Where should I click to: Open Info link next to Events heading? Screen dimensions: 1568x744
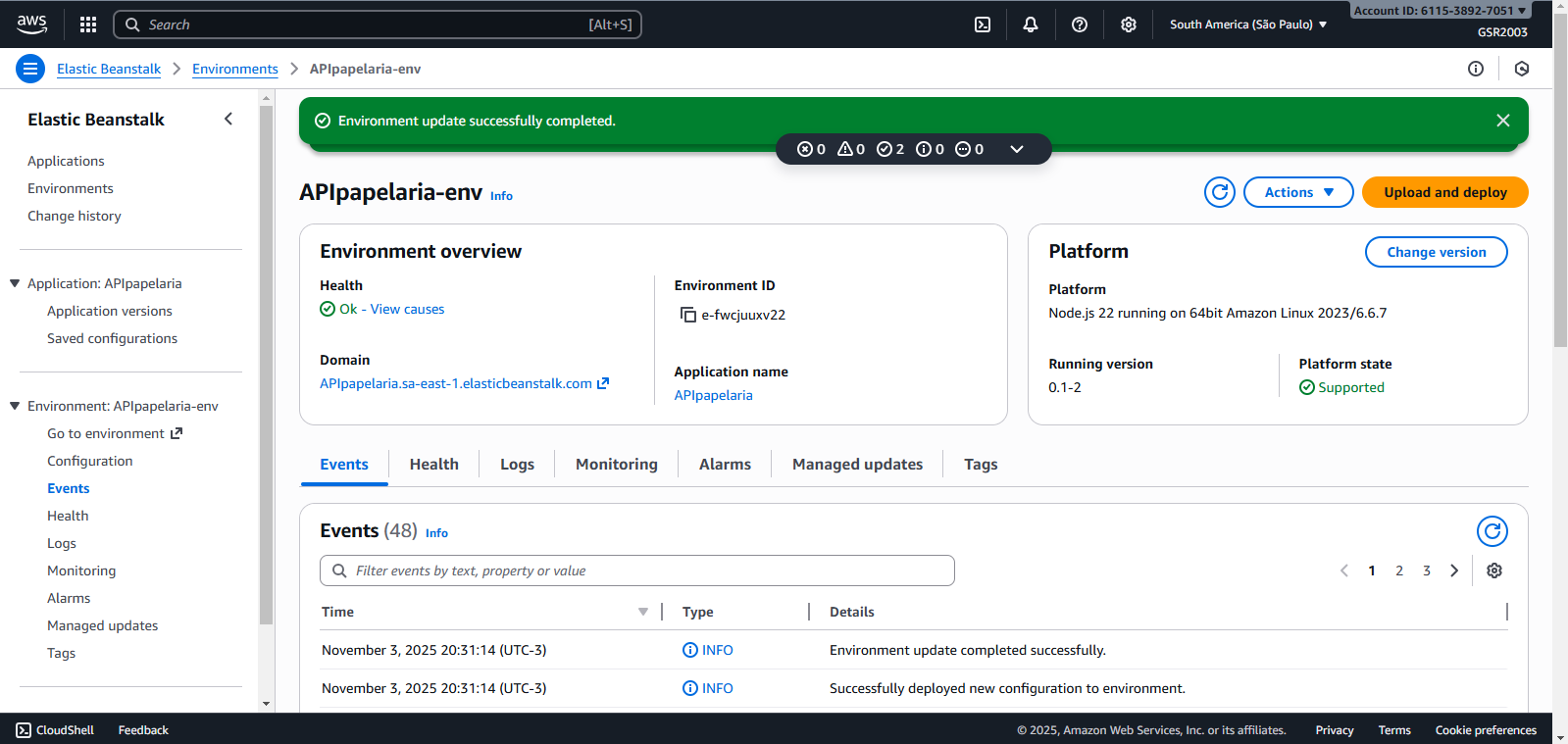pos(436,533)
